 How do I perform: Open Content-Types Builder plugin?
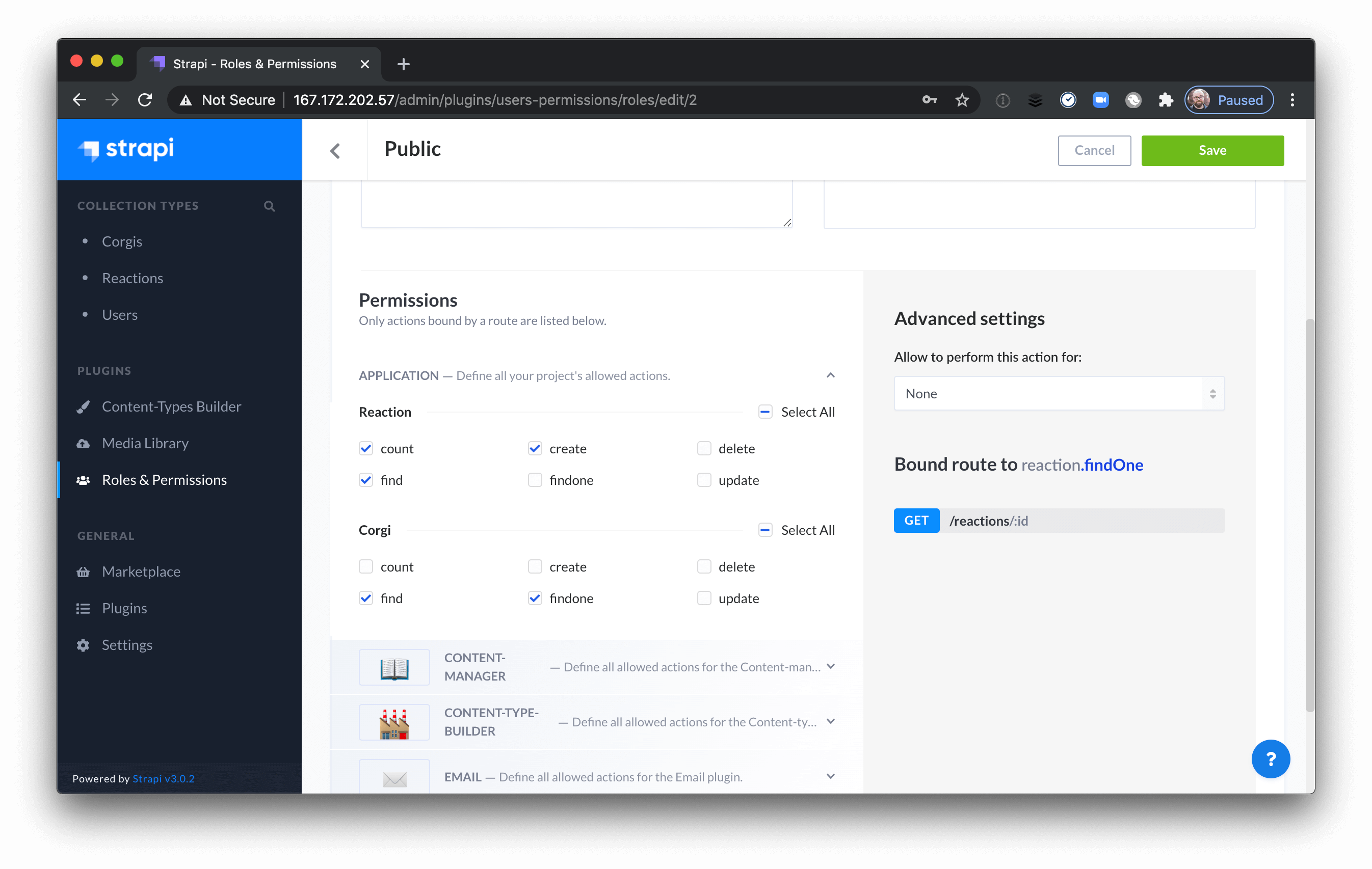(172, 405)
